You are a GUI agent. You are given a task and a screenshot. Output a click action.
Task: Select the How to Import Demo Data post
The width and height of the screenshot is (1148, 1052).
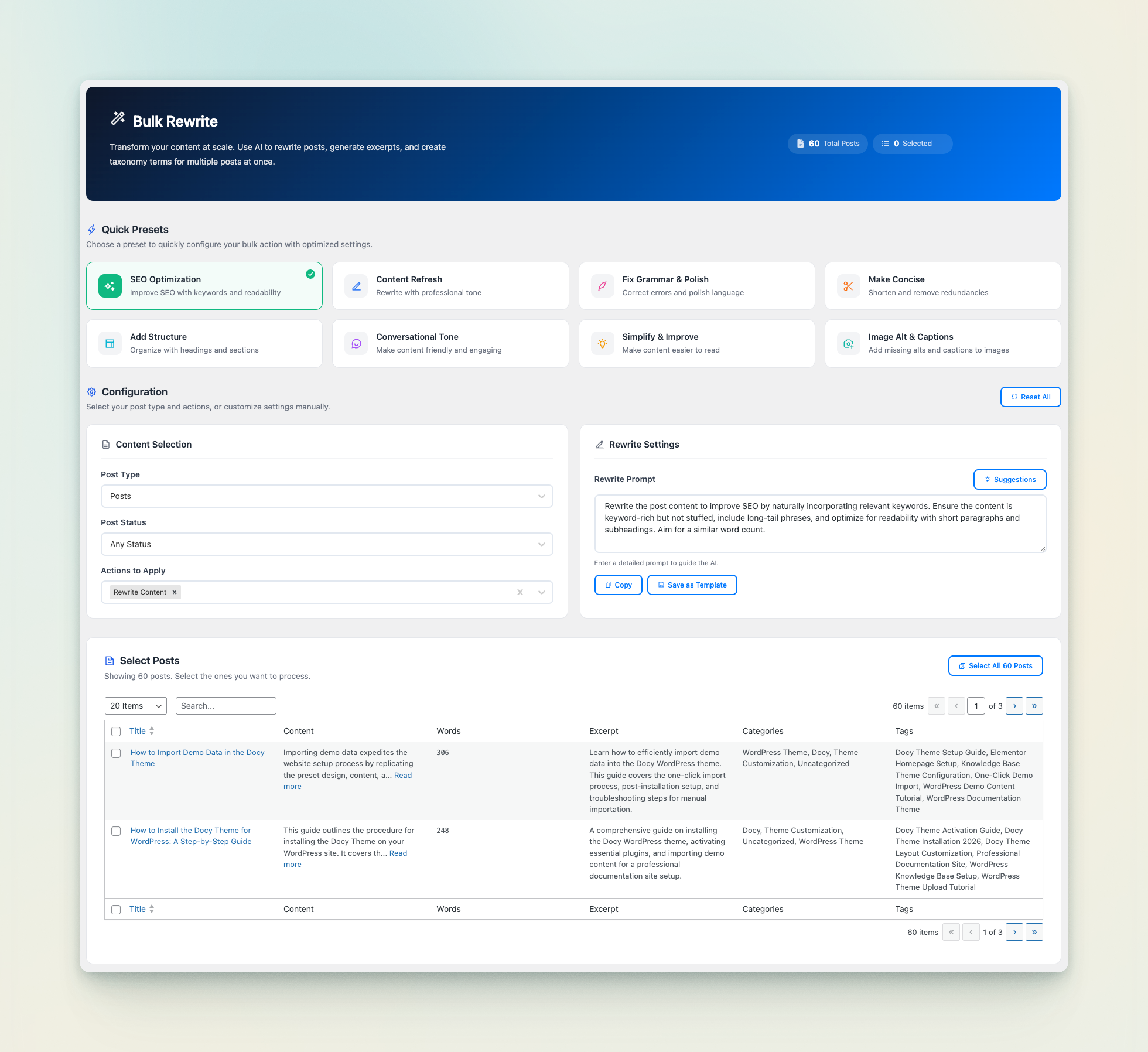[116, 753]
